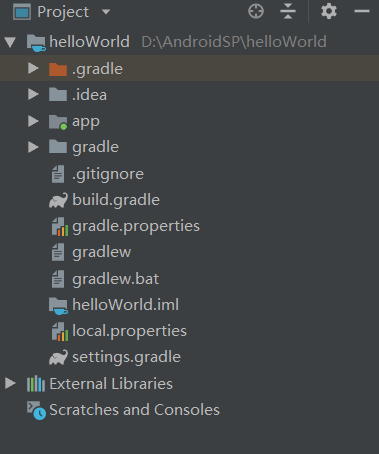Click the build.gradle elephant icon
Screen dimensions: 379x454
58,201
